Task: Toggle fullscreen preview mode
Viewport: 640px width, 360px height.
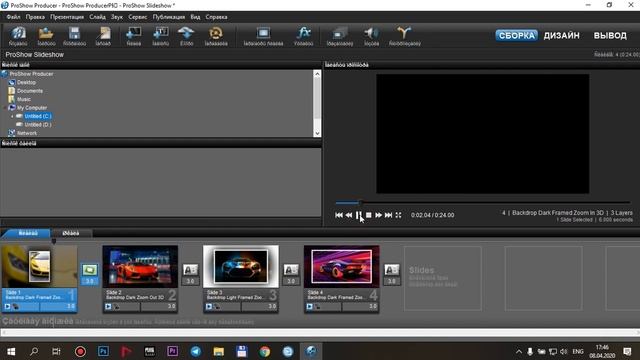Action: pyautogui.click(x=398, y=215)
